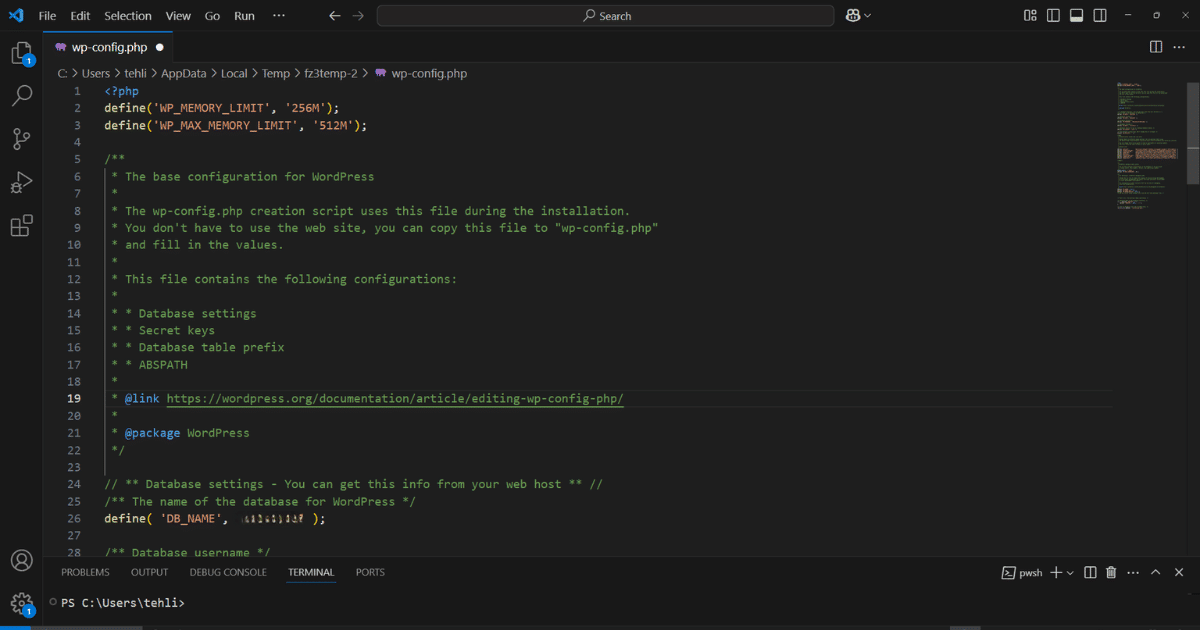Select the TERMINAL panel tab
This screenshot has width=1200, height=630.
click(x=311, y=573)
